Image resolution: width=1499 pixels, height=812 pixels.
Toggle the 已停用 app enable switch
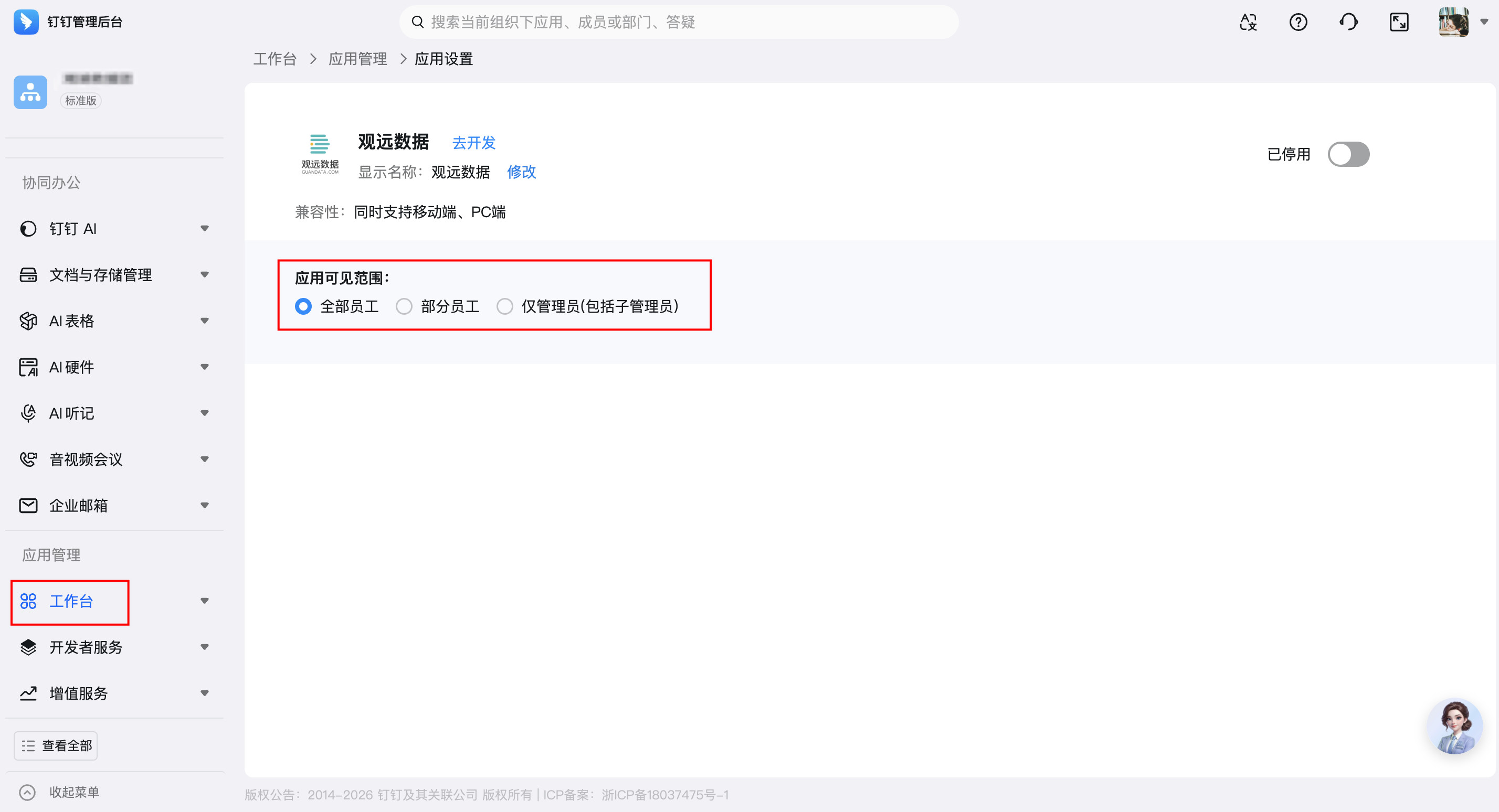coord(1348,154)
